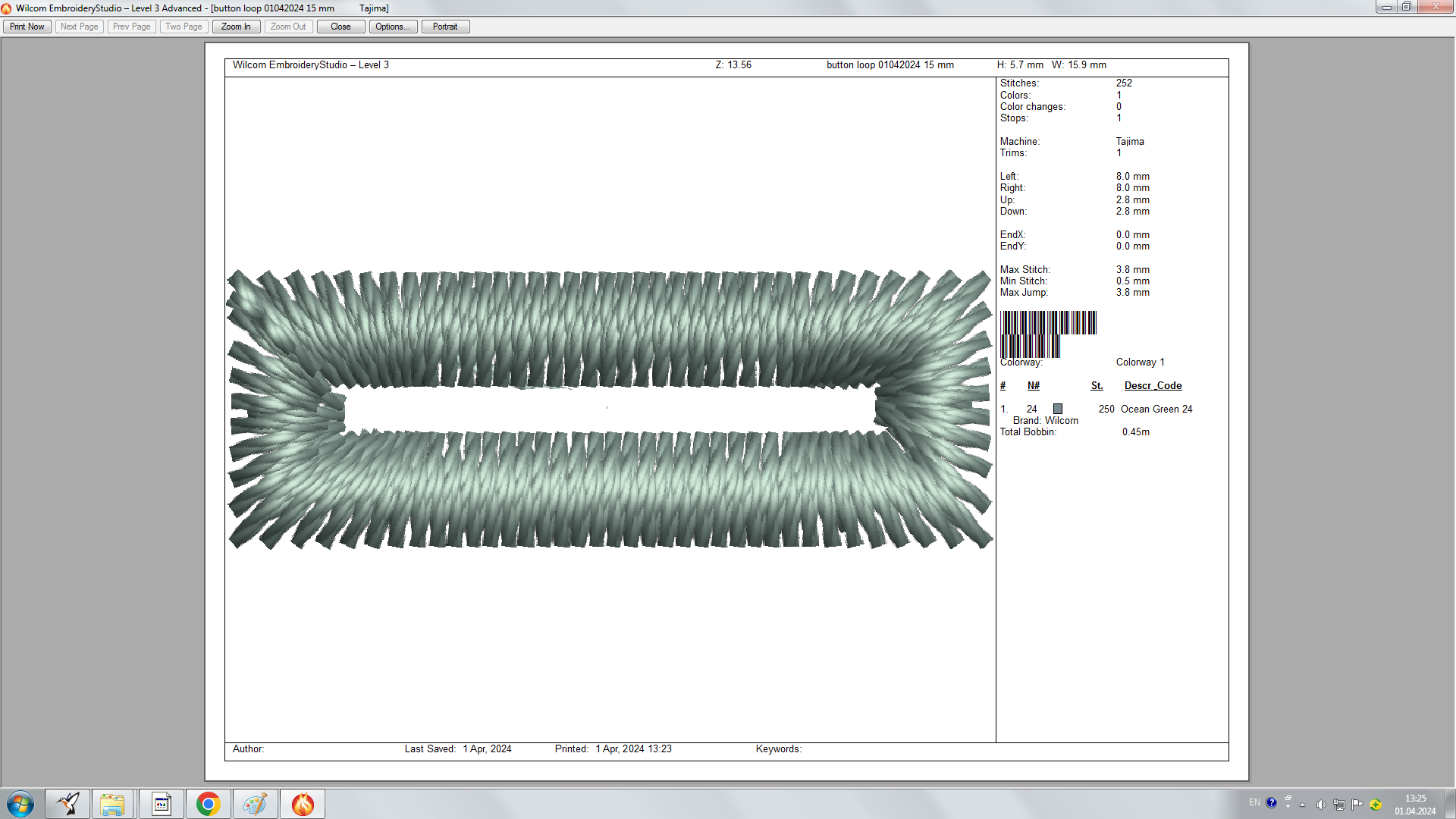This screenshot has height=819, width=1456.
Task: Open the volume speaker tray icon
Action: click(1321, 804)
